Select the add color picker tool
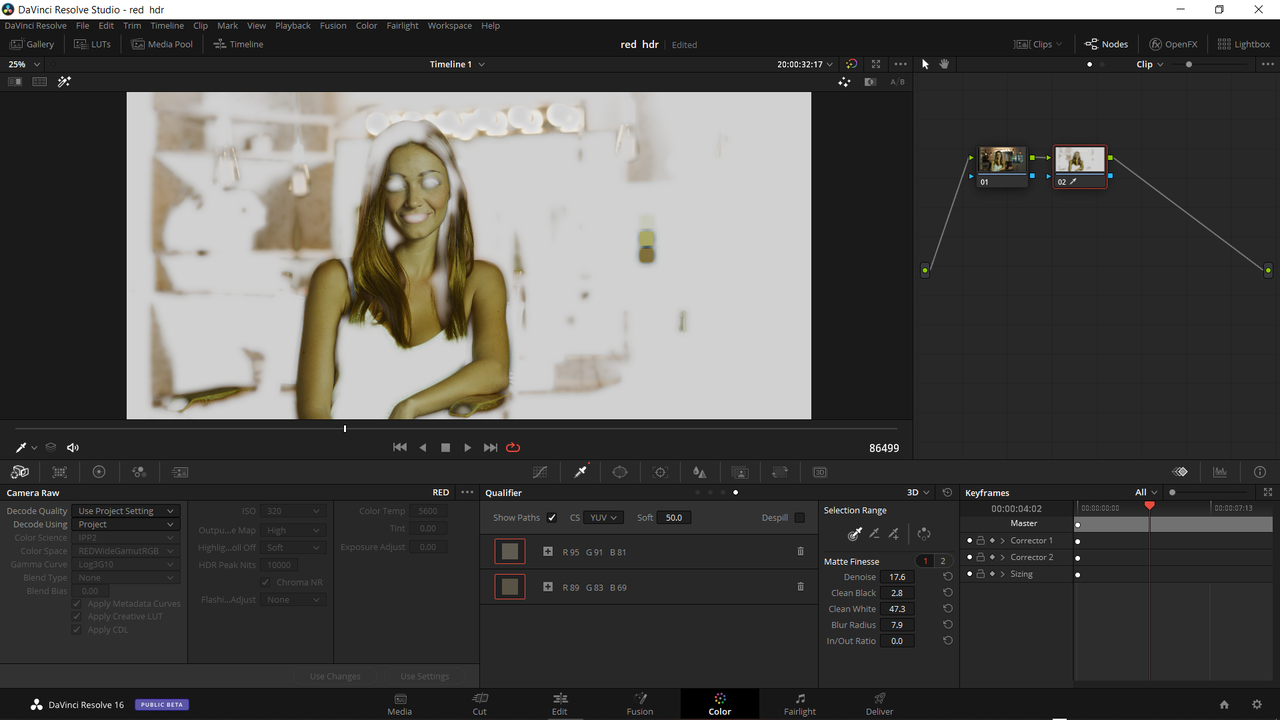This screenshot has height=720, width=1280. (894, 534)
